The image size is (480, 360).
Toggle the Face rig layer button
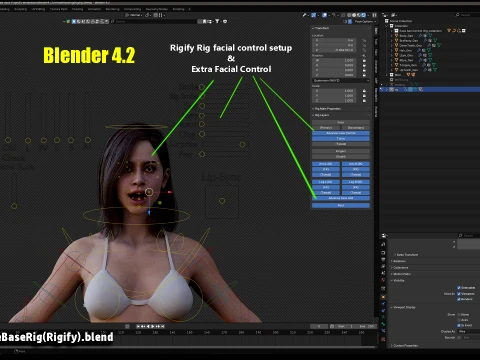click(x=341, y=122)
